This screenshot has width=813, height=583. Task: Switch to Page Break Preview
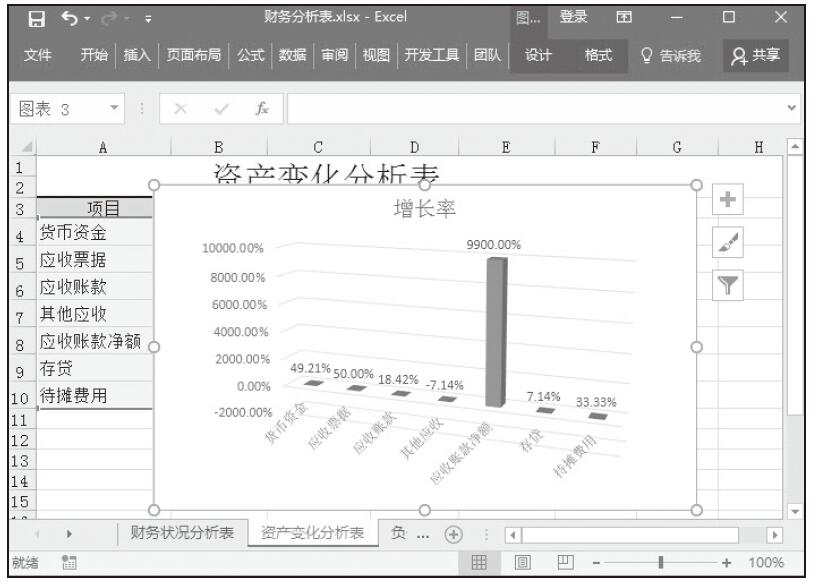[563, 563]
